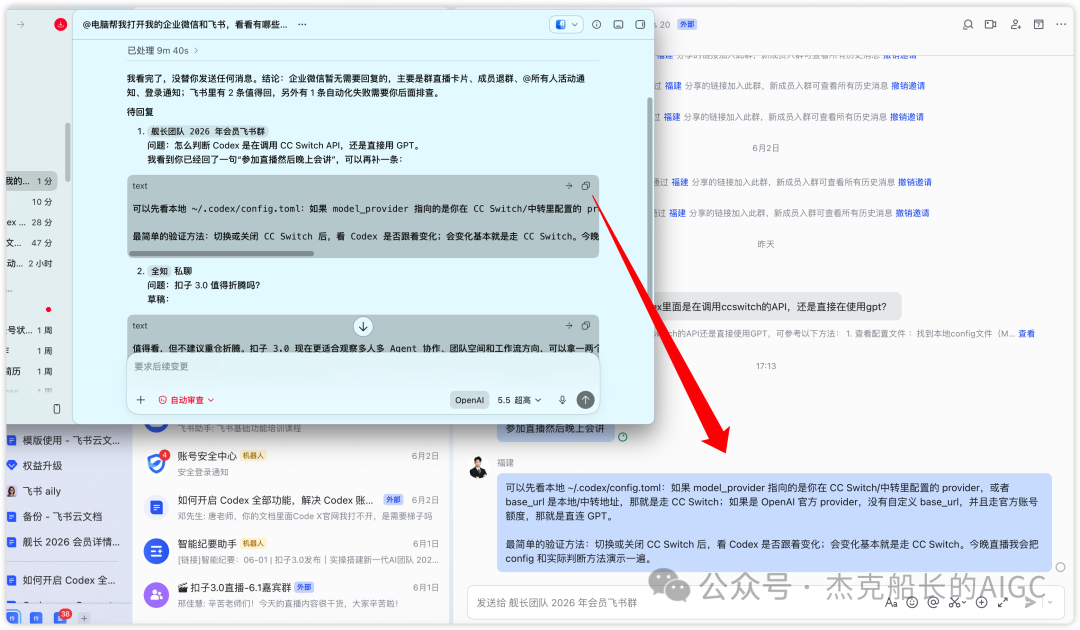1080x630 pixels.
Task: Expand the Feishu message editor
Action: 1003,602
